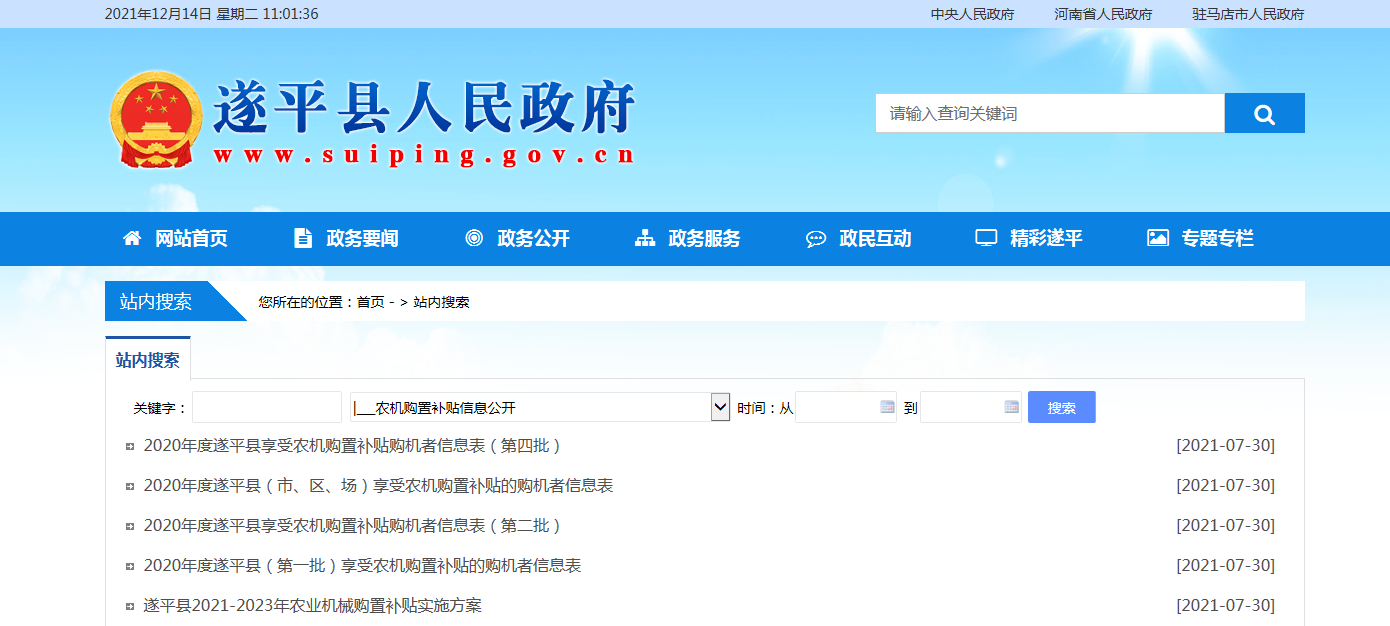Visit the 驻马店市人民政府 link

[x=1248, y=14]
